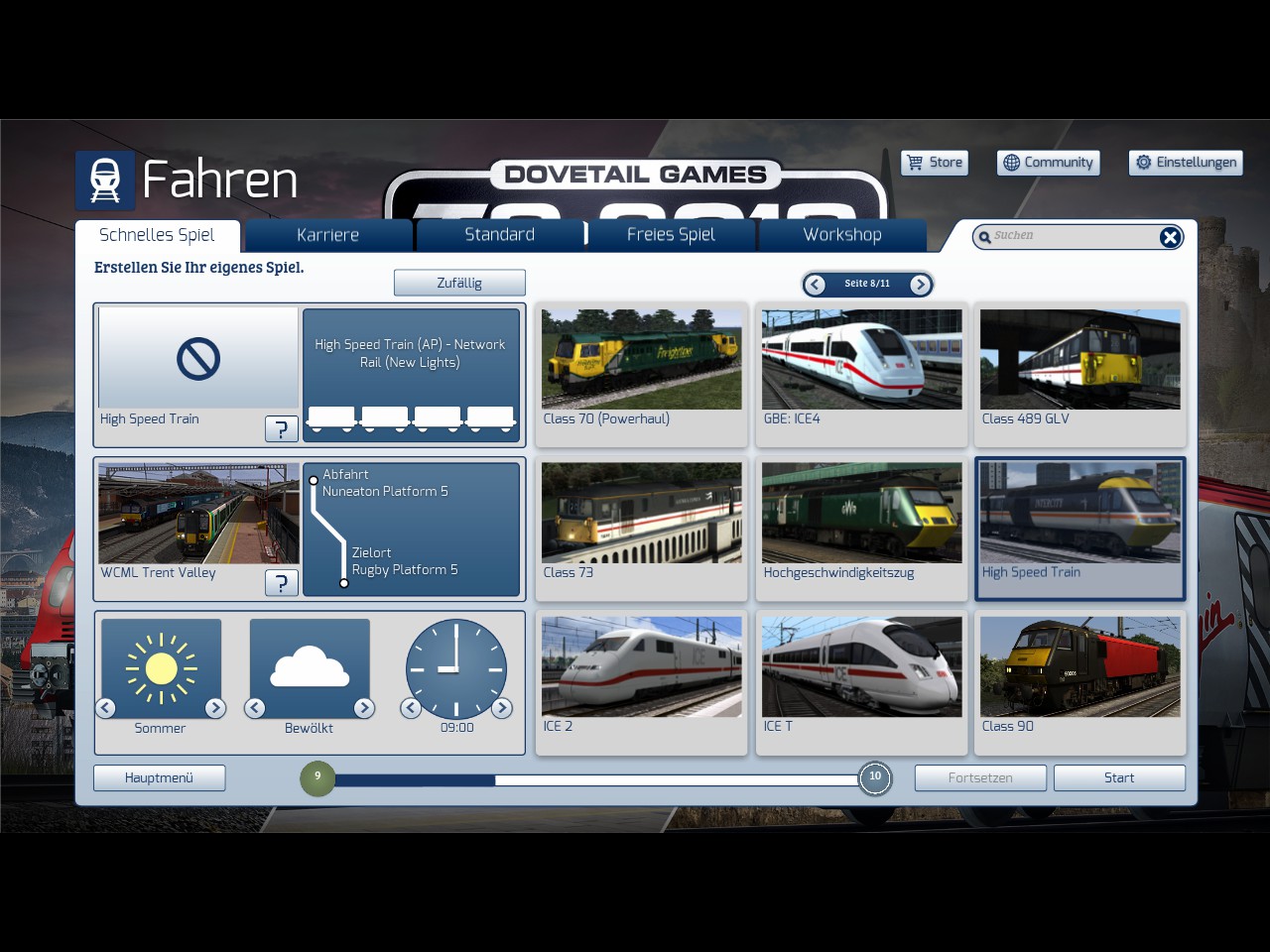Go to the next page of trains

coord(920,285)
